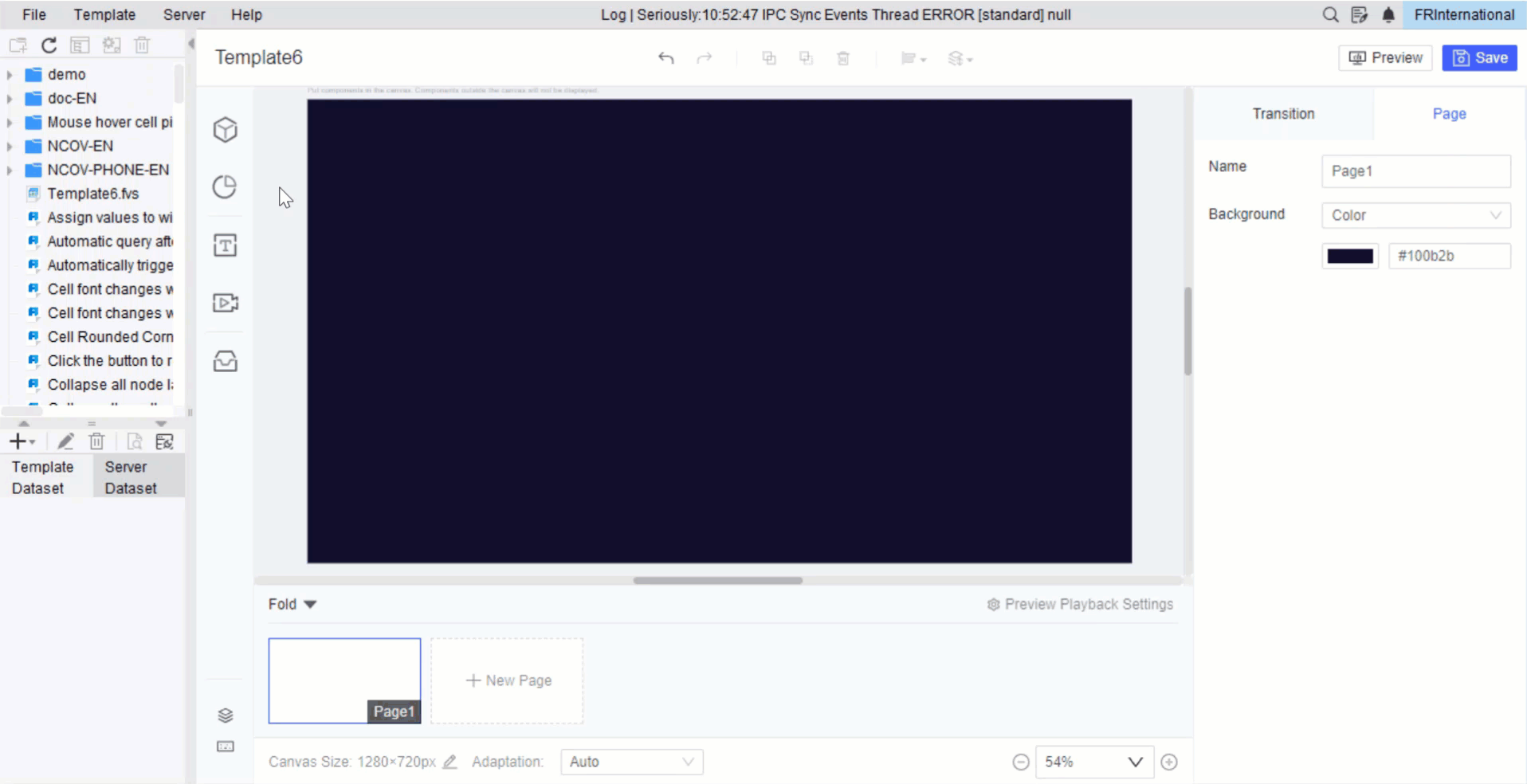The width and height of the screenshot is (1527, 784).
Task: Click the redo arrow
Action: pyautogui.click(x=704, y=58)
